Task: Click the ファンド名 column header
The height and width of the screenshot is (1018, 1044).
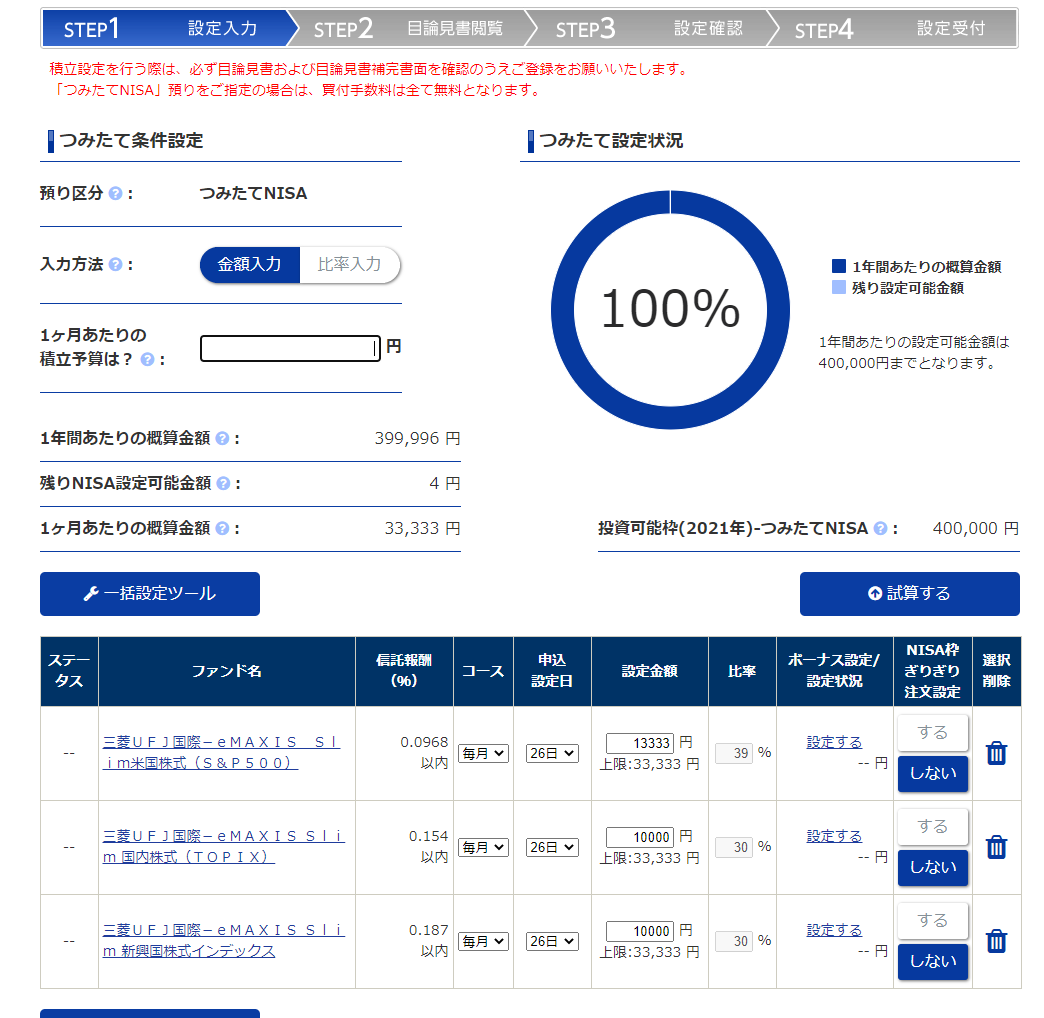Action: [227, 671]
